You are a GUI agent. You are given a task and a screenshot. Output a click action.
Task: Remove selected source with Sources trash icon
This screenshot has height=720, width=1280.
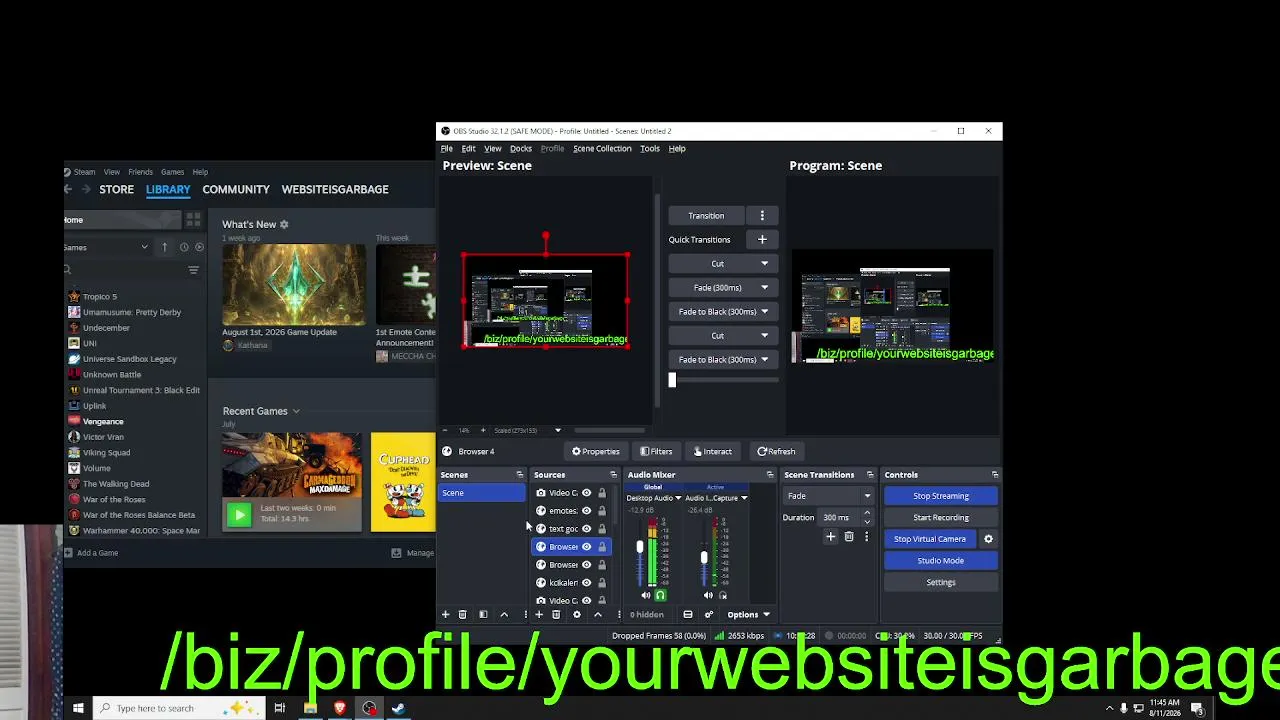pyautogui.click(x=556, y=615)
